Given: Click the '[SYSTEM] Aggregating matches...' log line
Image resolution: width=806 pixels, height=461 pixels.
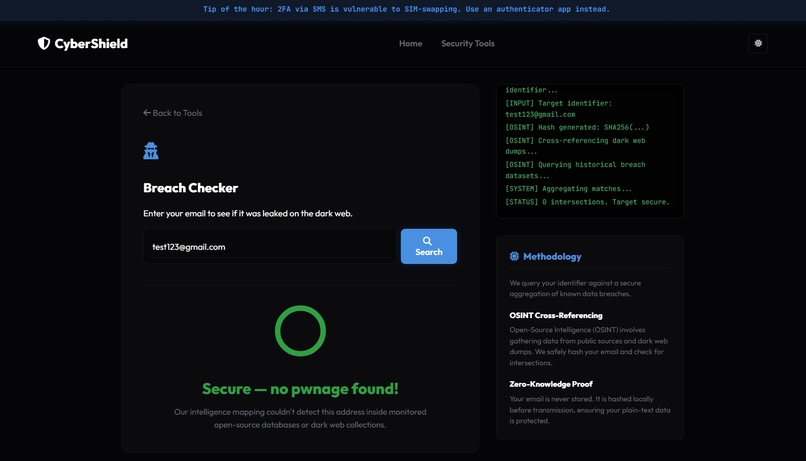Looking at the screenshot, I should click(x=568, y=189).
